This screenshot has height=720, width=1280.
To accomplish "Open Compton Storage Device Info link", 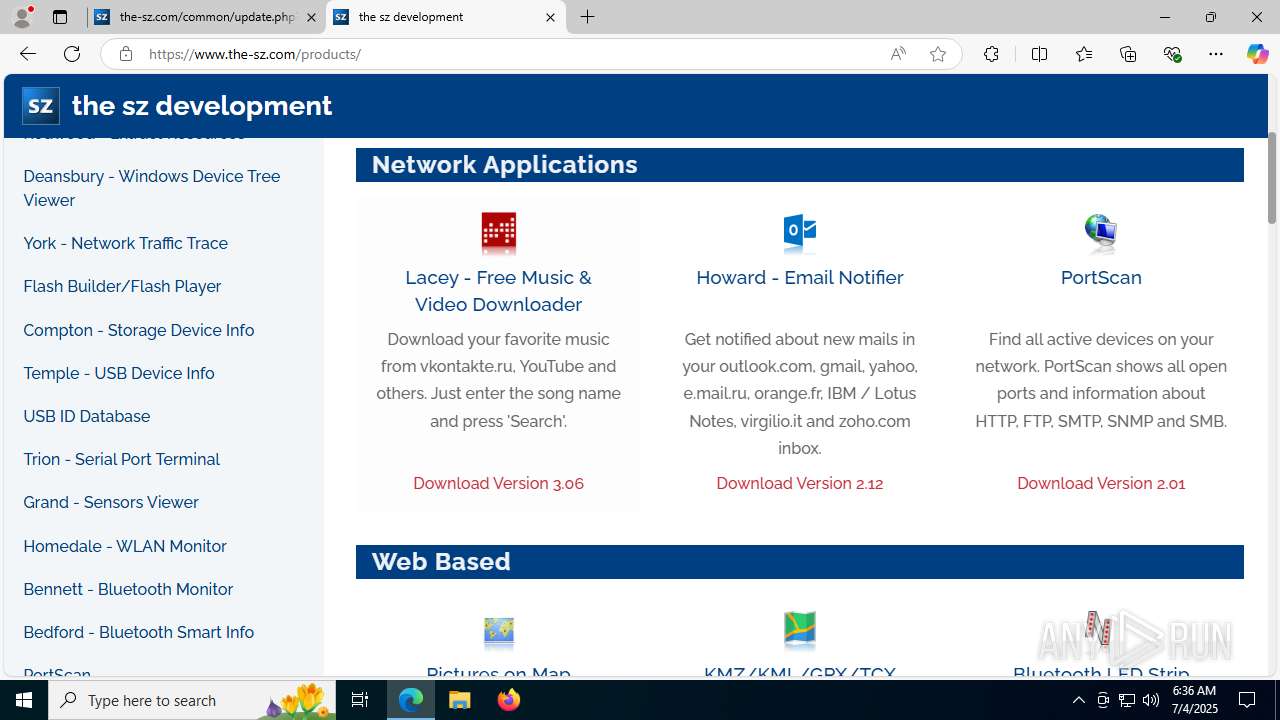I will pos(138,330).
